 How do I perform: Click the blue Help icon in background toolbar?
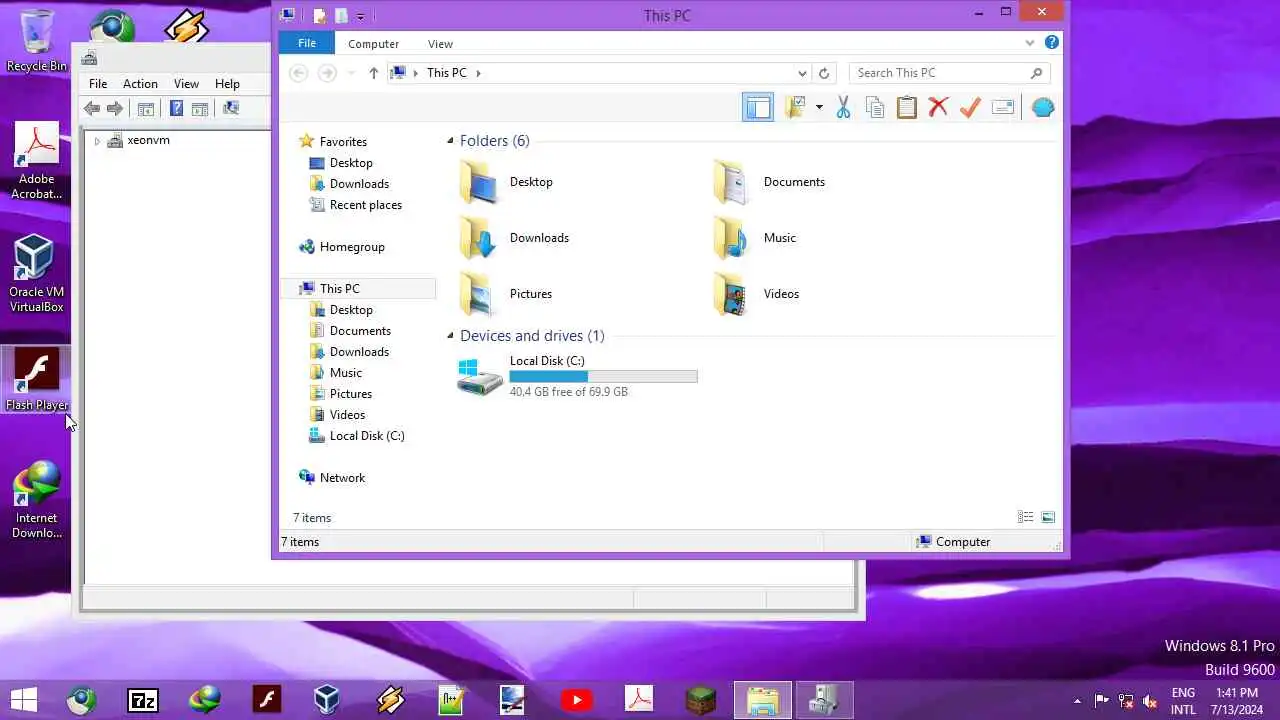pyautogui.click(x=176, y=109)
